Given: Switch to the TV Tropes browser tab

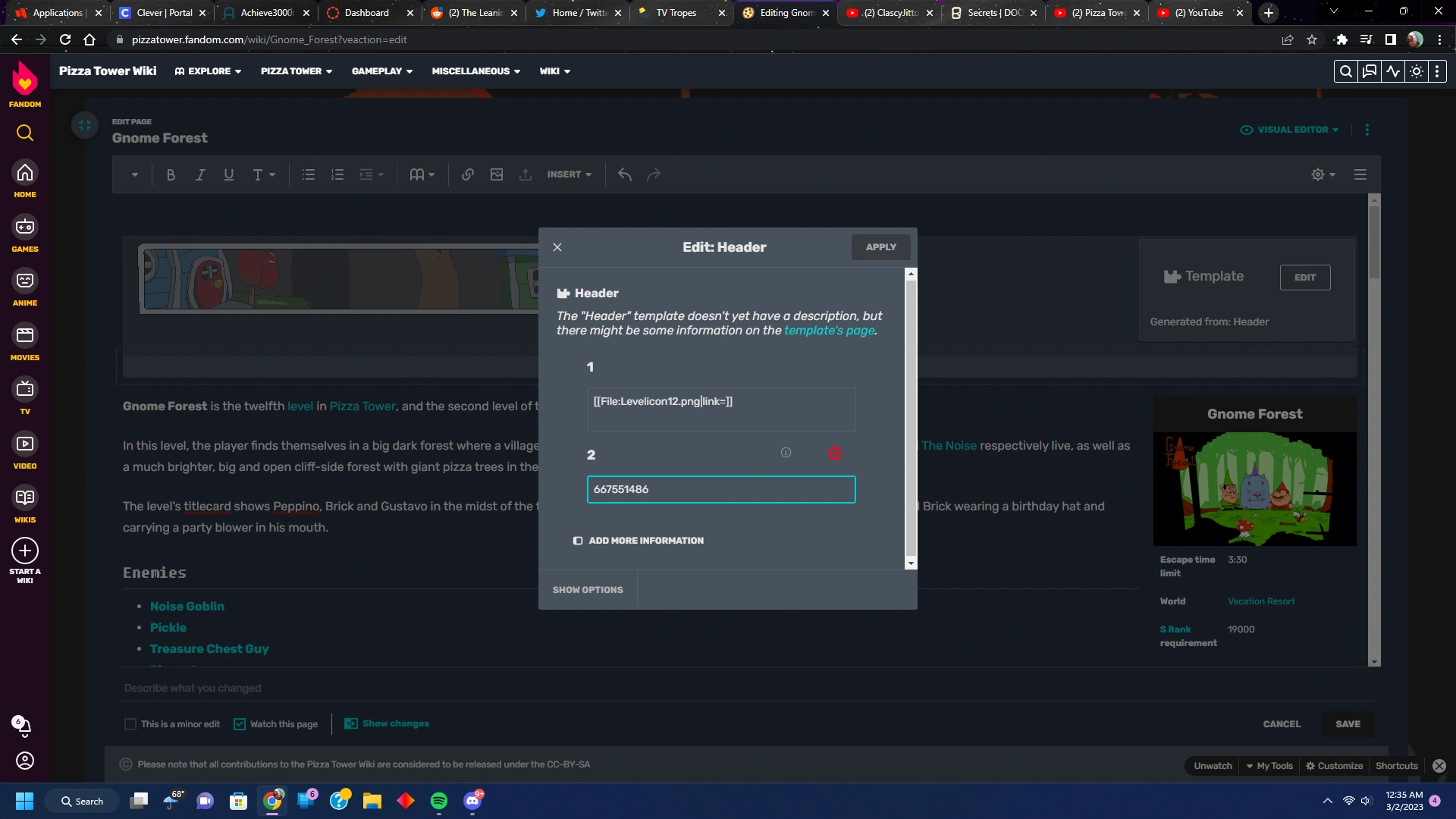Looking at the screenshot, I should pyautogui.click(x=675, y=13).
